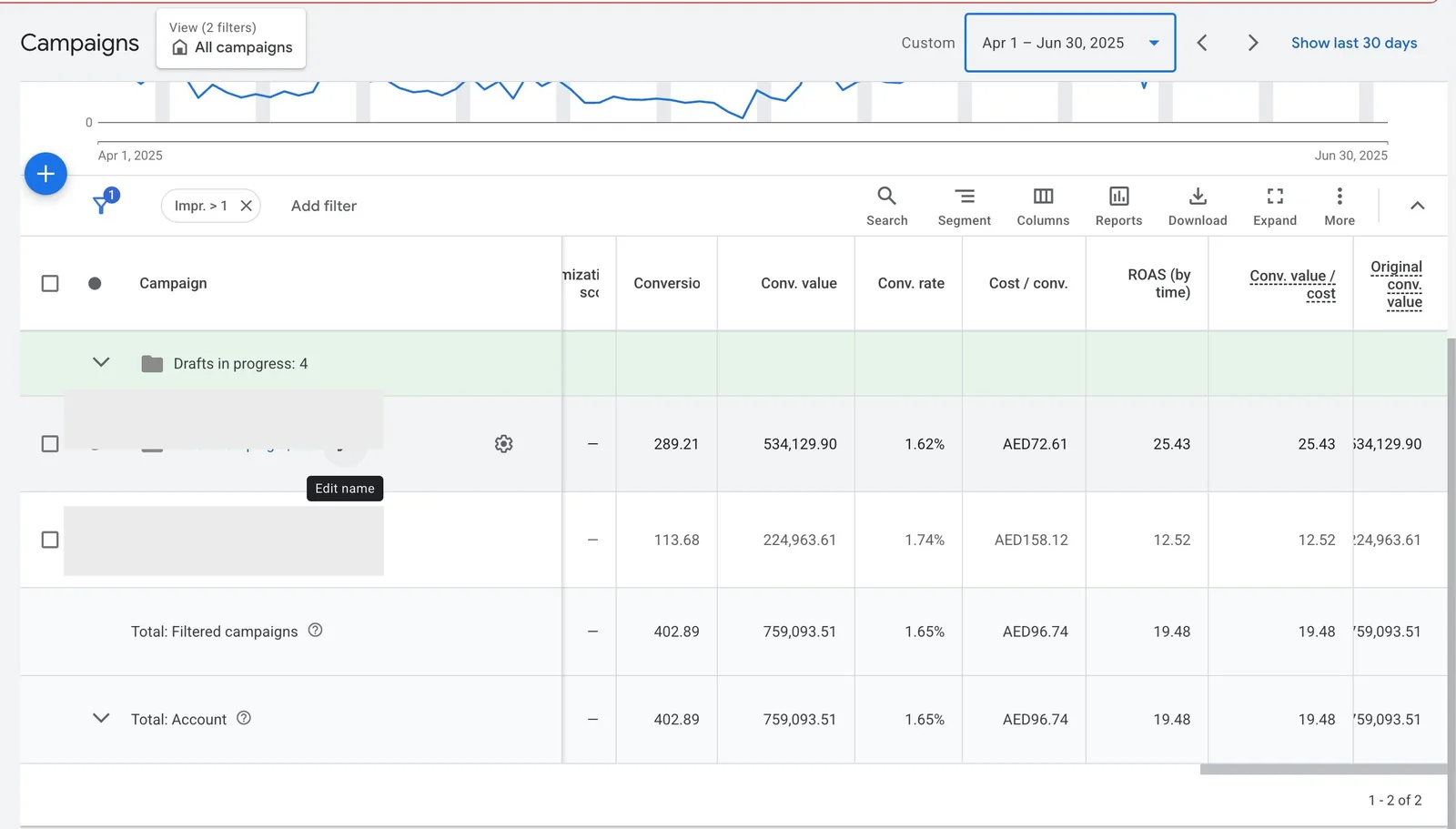The image size is (1456, 829).
Task: Click the Edit name tooltip
Action: (345, 489)
